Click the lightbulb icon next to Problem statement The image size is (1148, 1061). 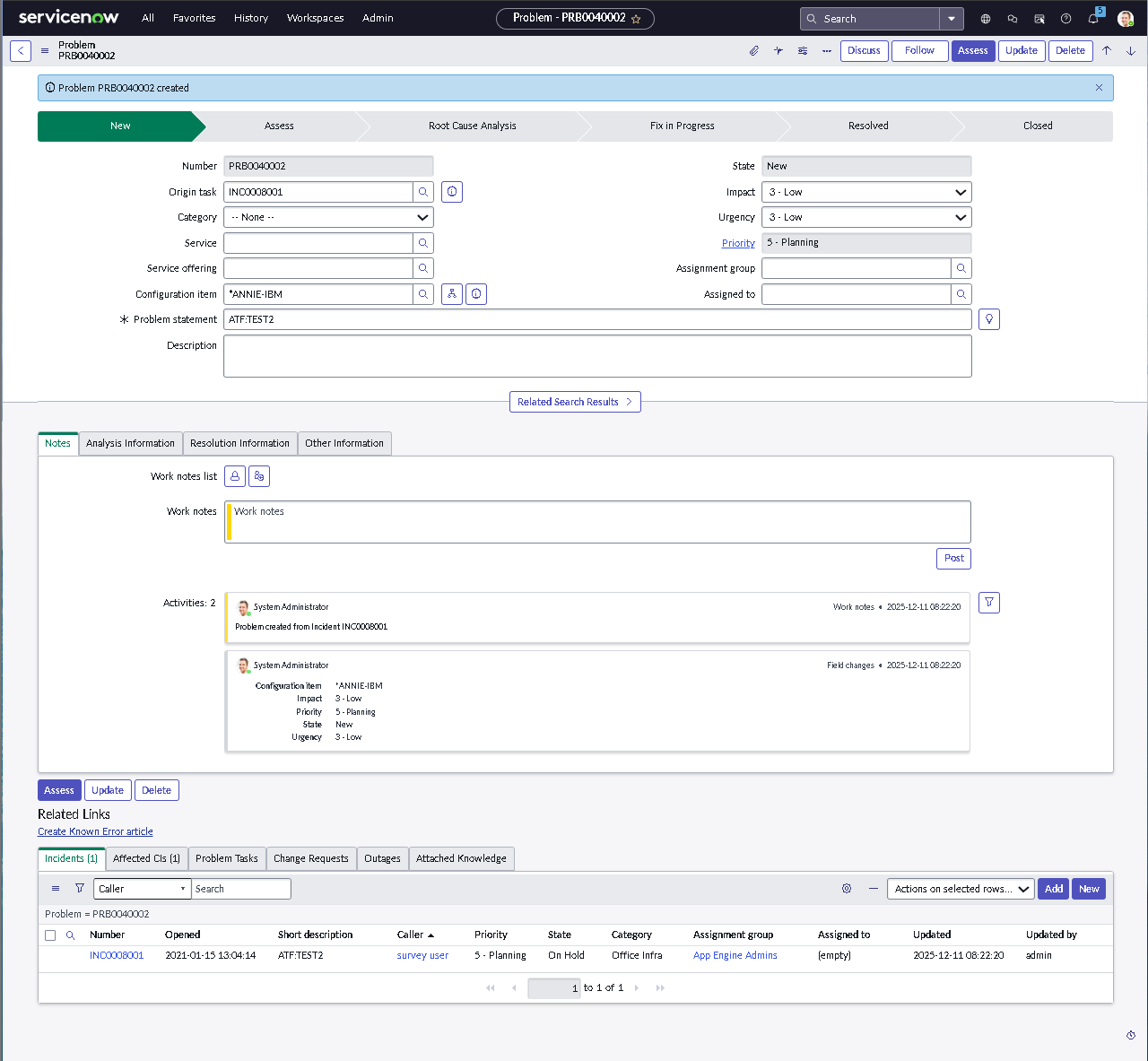tap(988, 318)
